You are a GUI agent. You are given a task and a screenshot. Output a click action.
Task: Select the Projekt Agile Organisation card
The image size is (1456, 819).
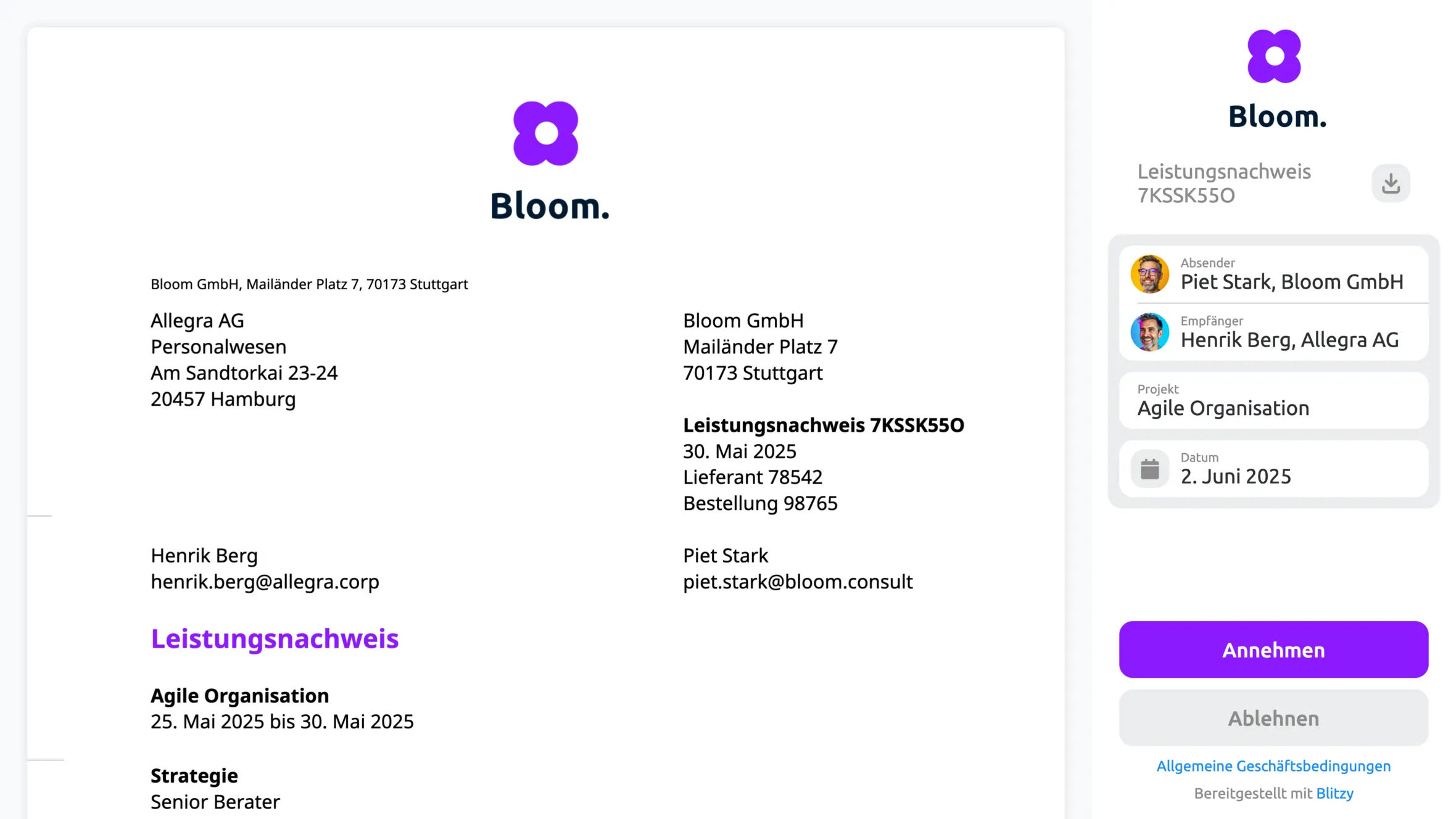(x=1273, y=400)
